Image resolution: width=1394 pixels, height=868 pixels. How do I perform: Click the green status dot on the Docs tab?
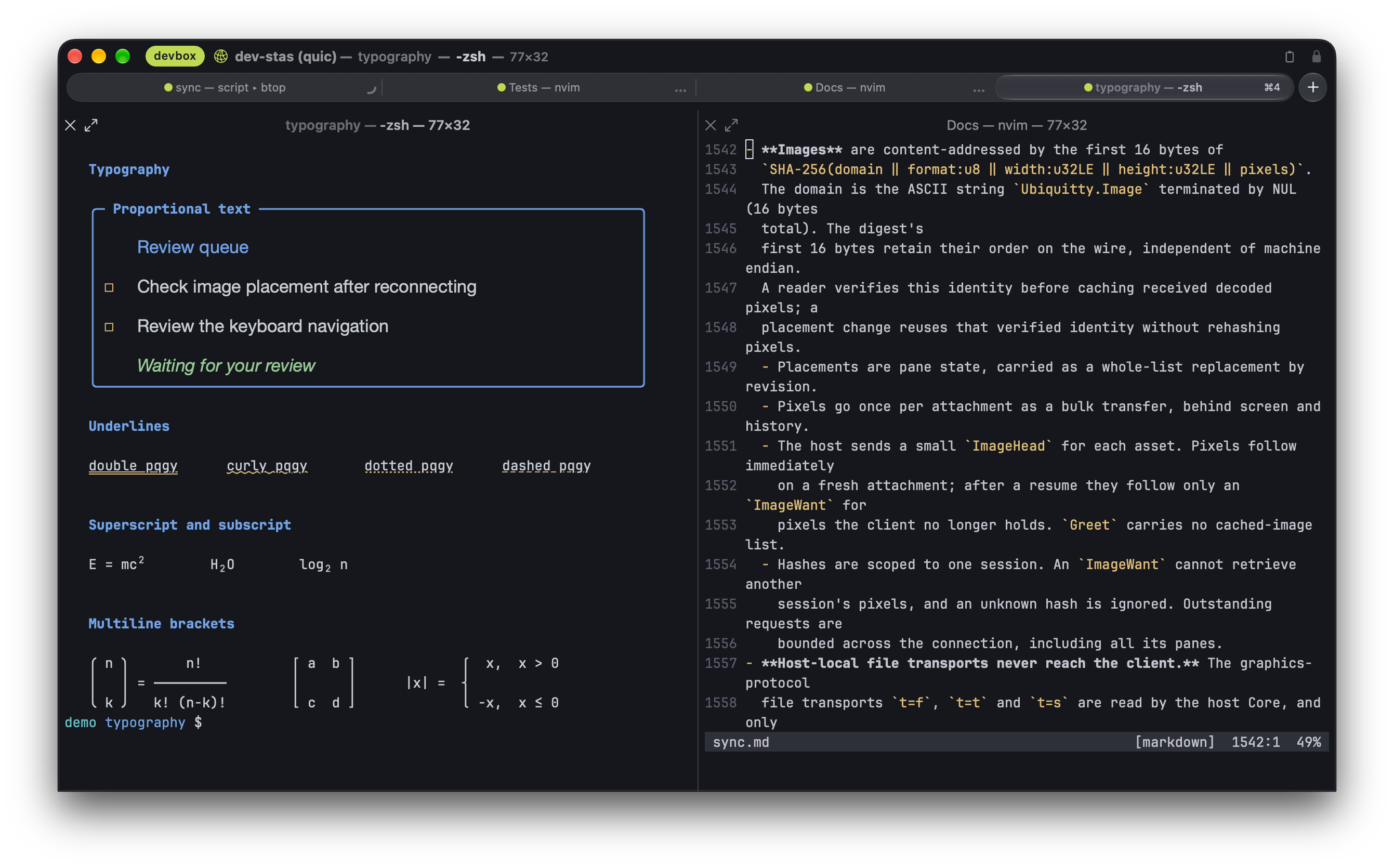pos(808,88)
